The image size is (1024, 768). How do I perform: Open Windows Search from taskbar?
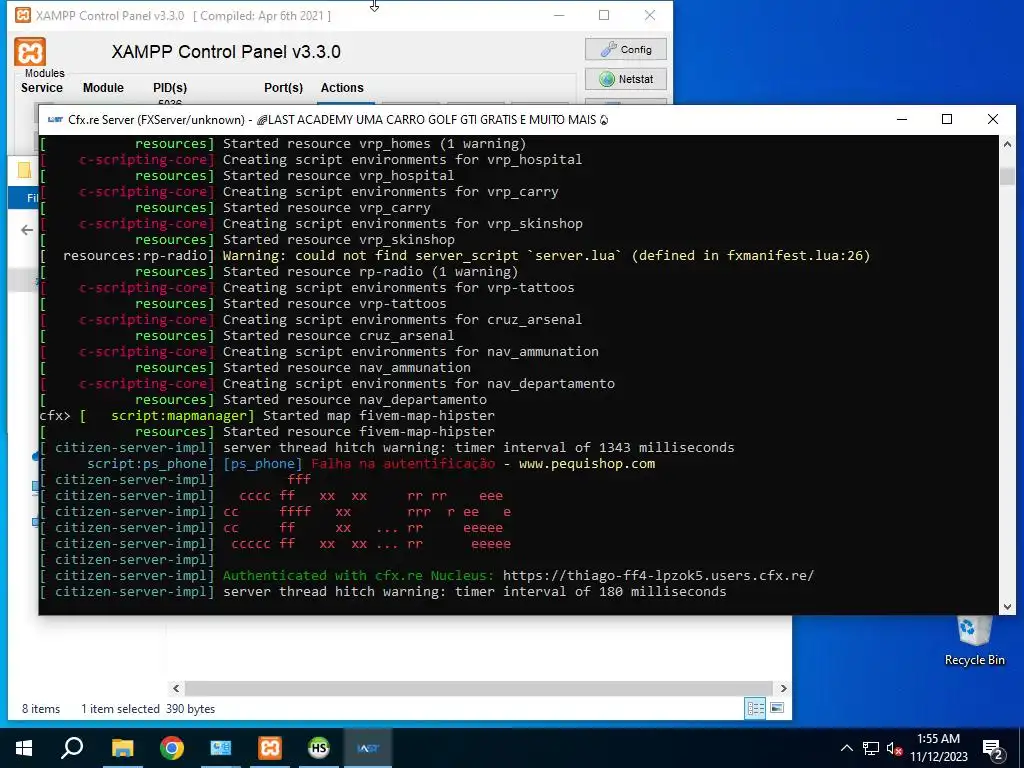point(72,748)
